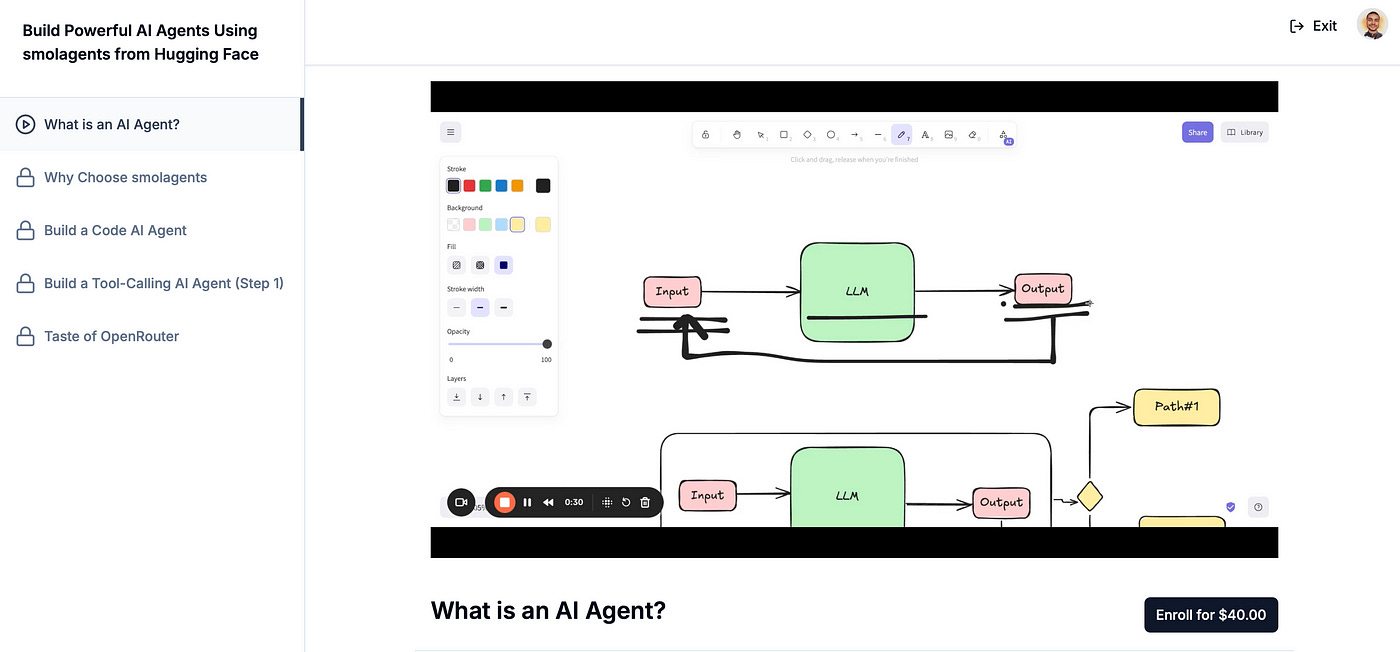Rewind the recording
Screen dimensions: 1400x652
548,502
